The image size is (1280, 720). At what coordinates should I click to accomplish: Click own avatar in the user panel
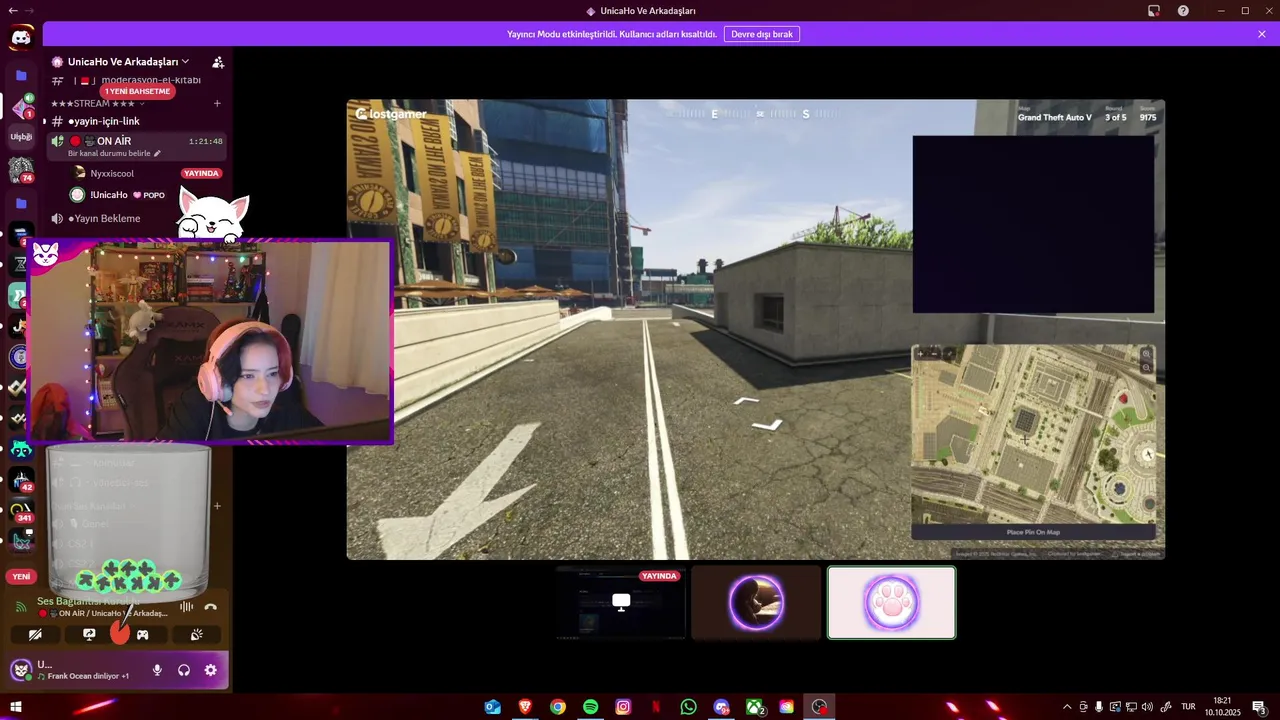(x=21, y=670)
